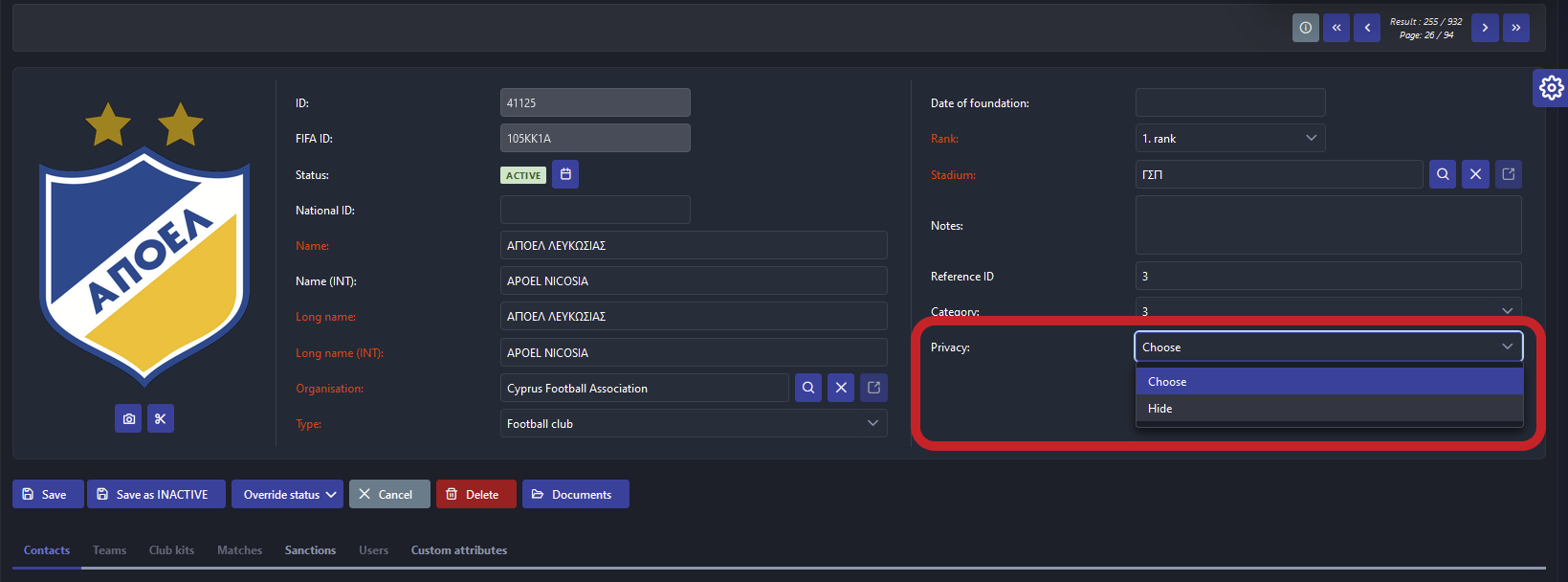Switch to the Sanctions tab
The width and height of the screenshot is (1568, 582).
click(310, 550)
